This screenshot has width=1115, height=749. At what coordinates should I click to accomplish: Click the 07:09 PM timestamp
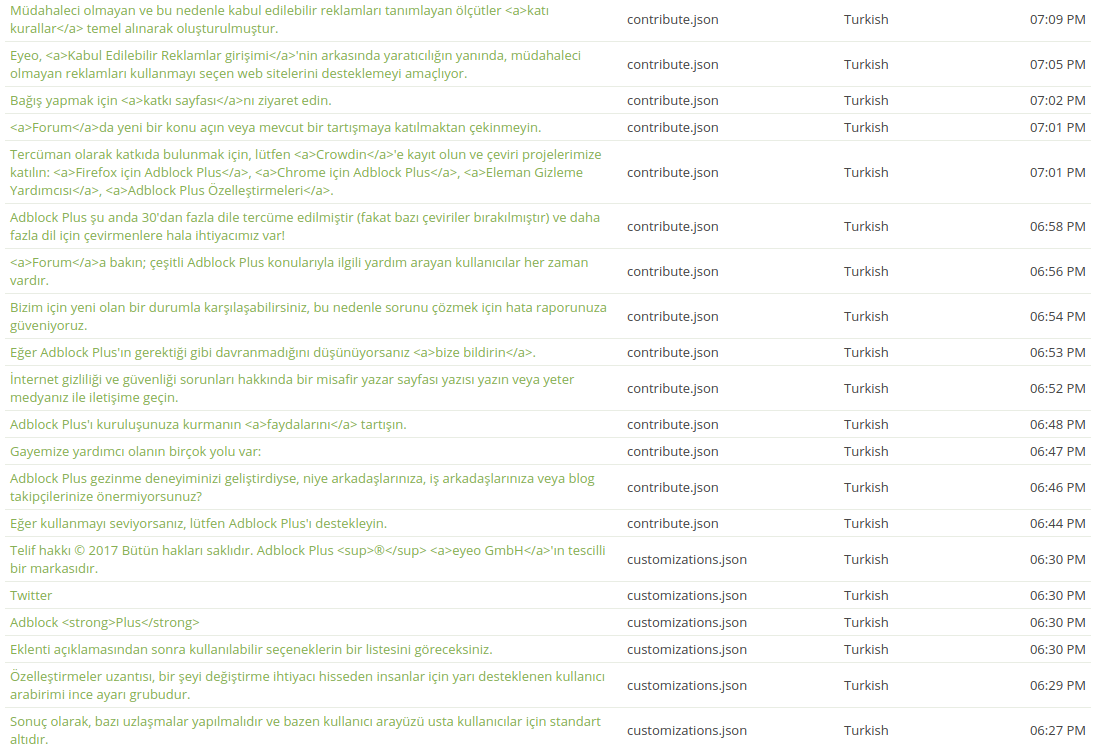(x=1057, y=20)
